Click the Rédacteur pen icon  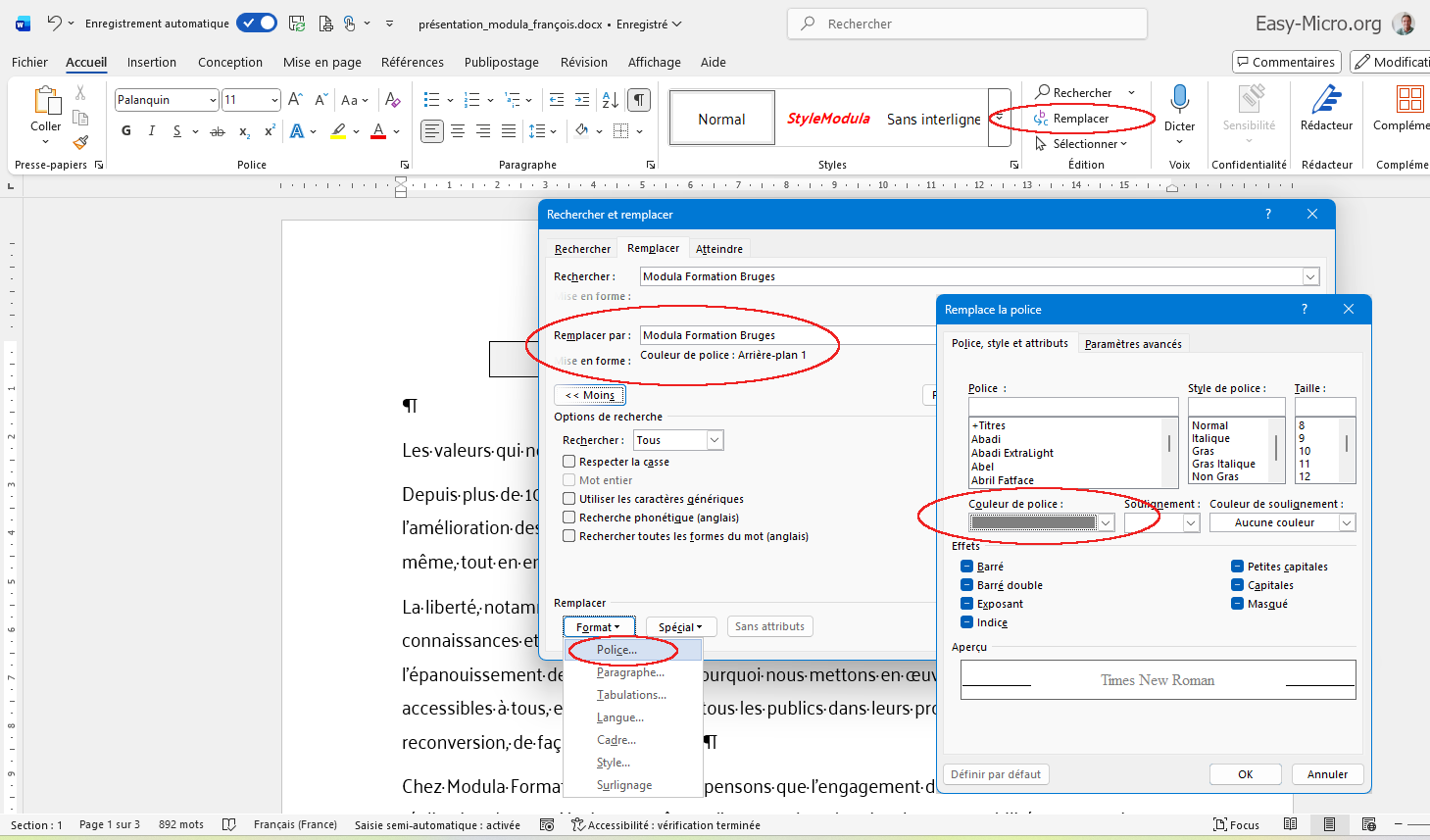[x=1326, y=99]
